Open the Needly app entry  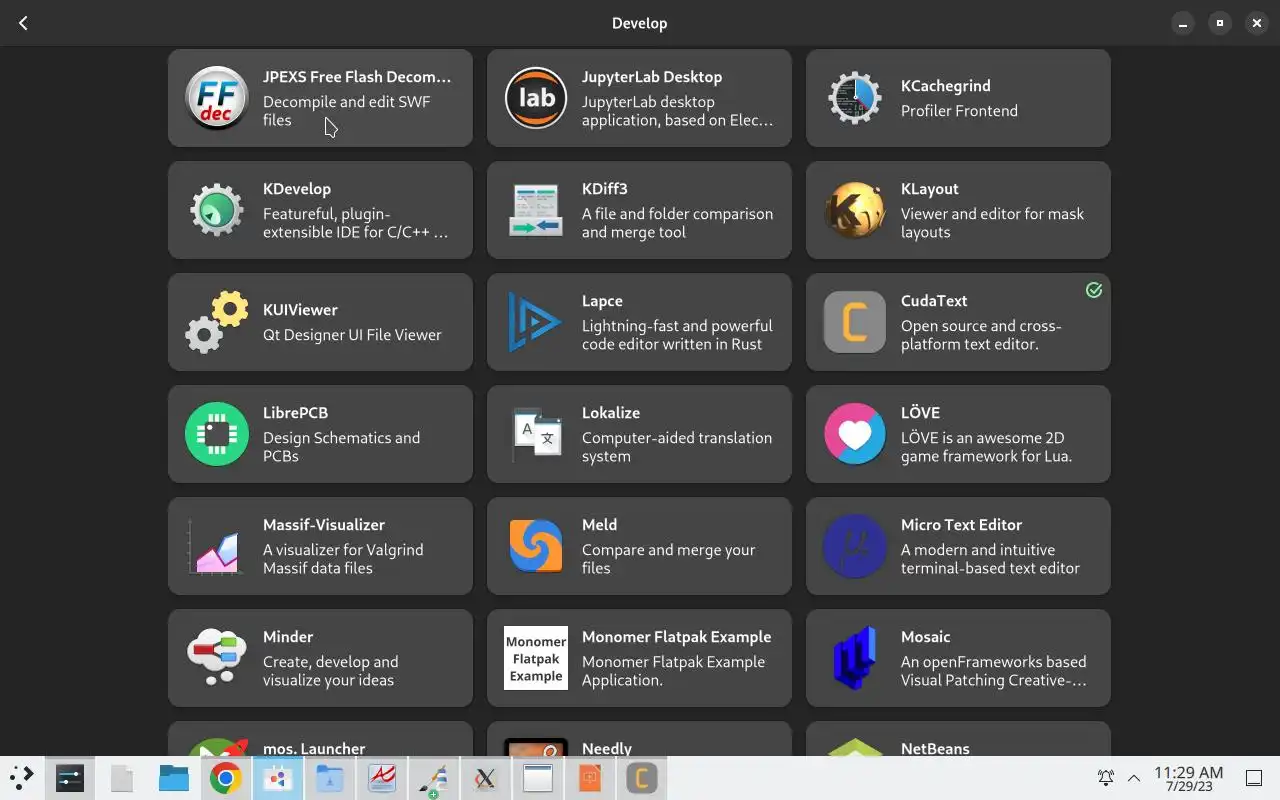639,739
